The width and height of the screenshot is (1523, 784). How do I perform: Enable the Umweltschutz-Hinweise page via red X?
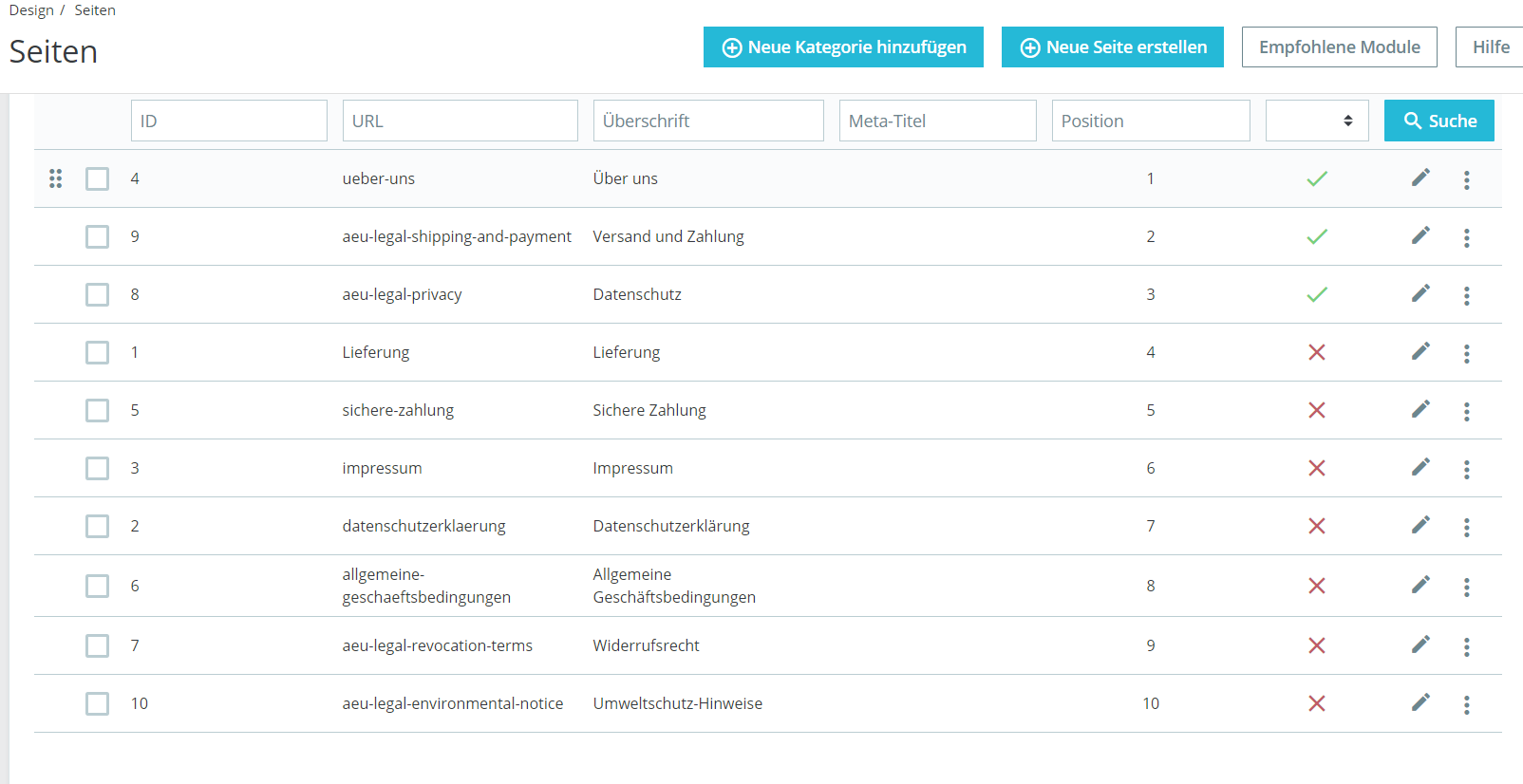click(1317, 703)
